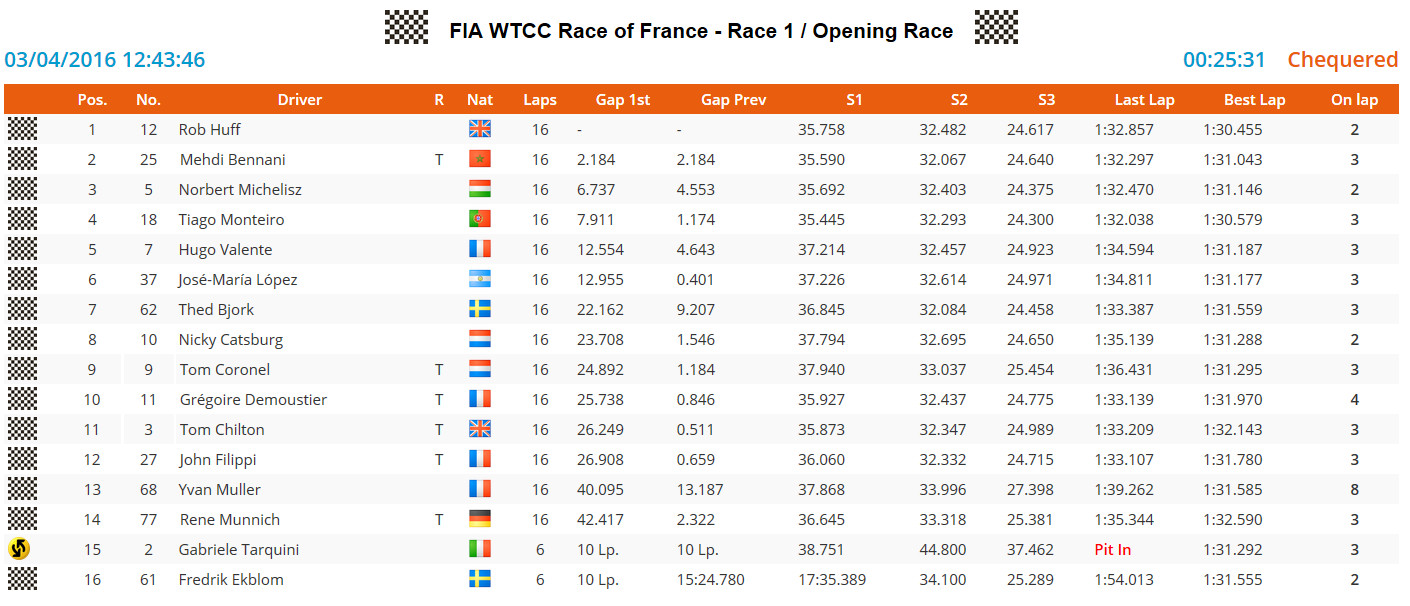Click the red Pit In text
This screenshot has width=1410, height=606.
[x=1113, y=549]
